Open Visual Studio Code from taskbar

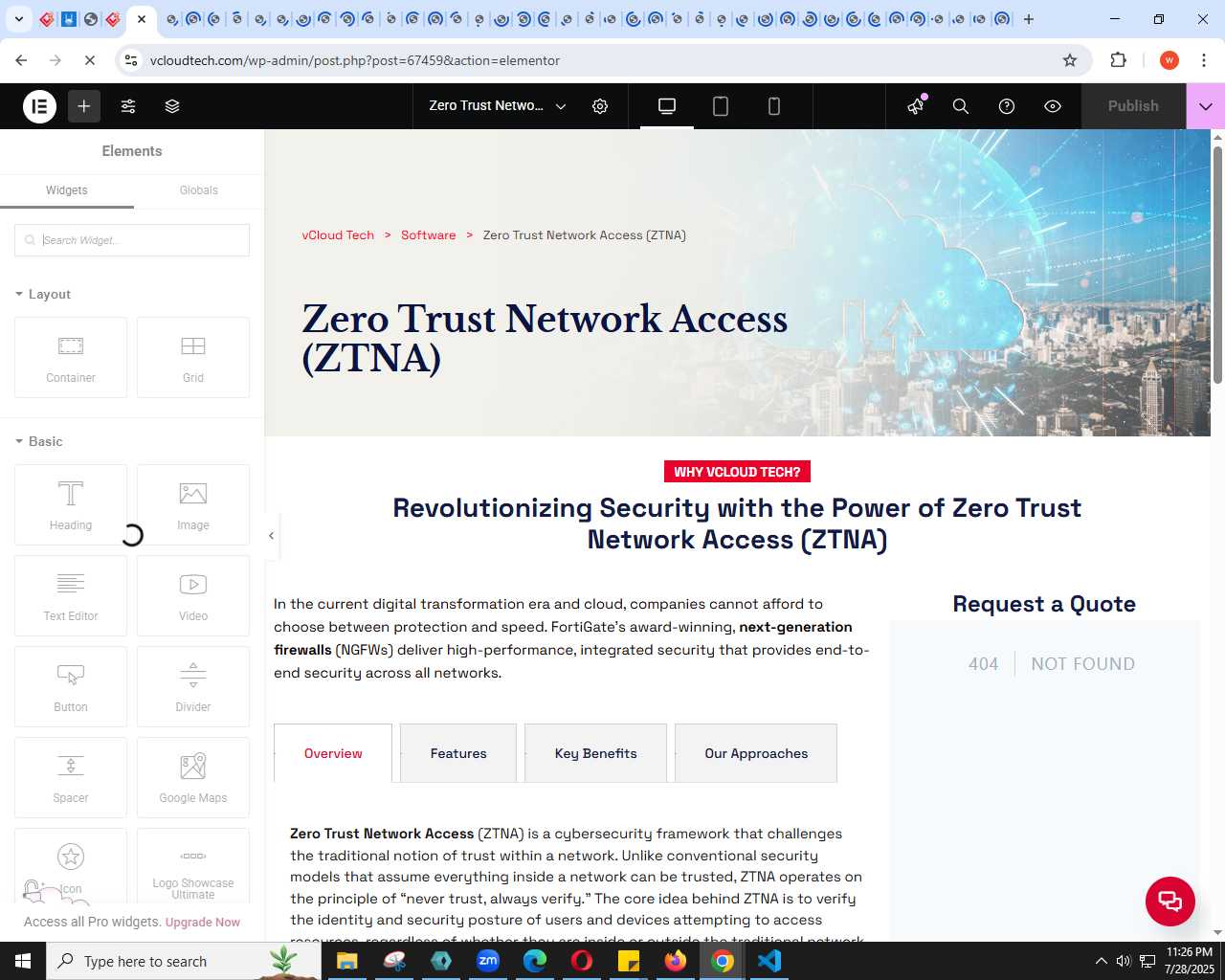pos(769,961)
